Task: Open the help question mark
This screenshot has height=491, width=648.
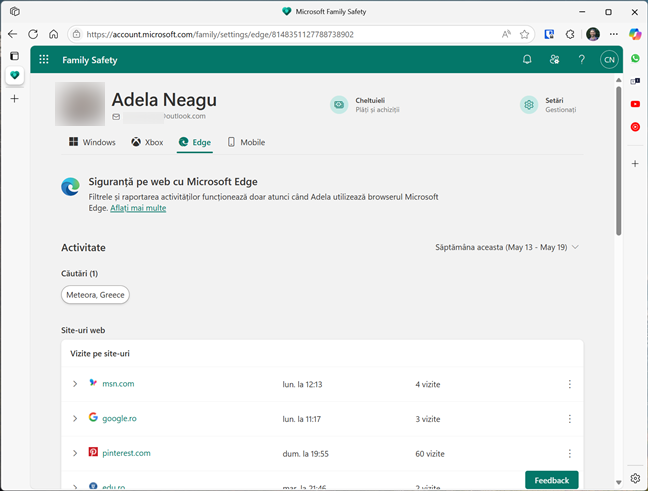Action: (x=581, y=60)
